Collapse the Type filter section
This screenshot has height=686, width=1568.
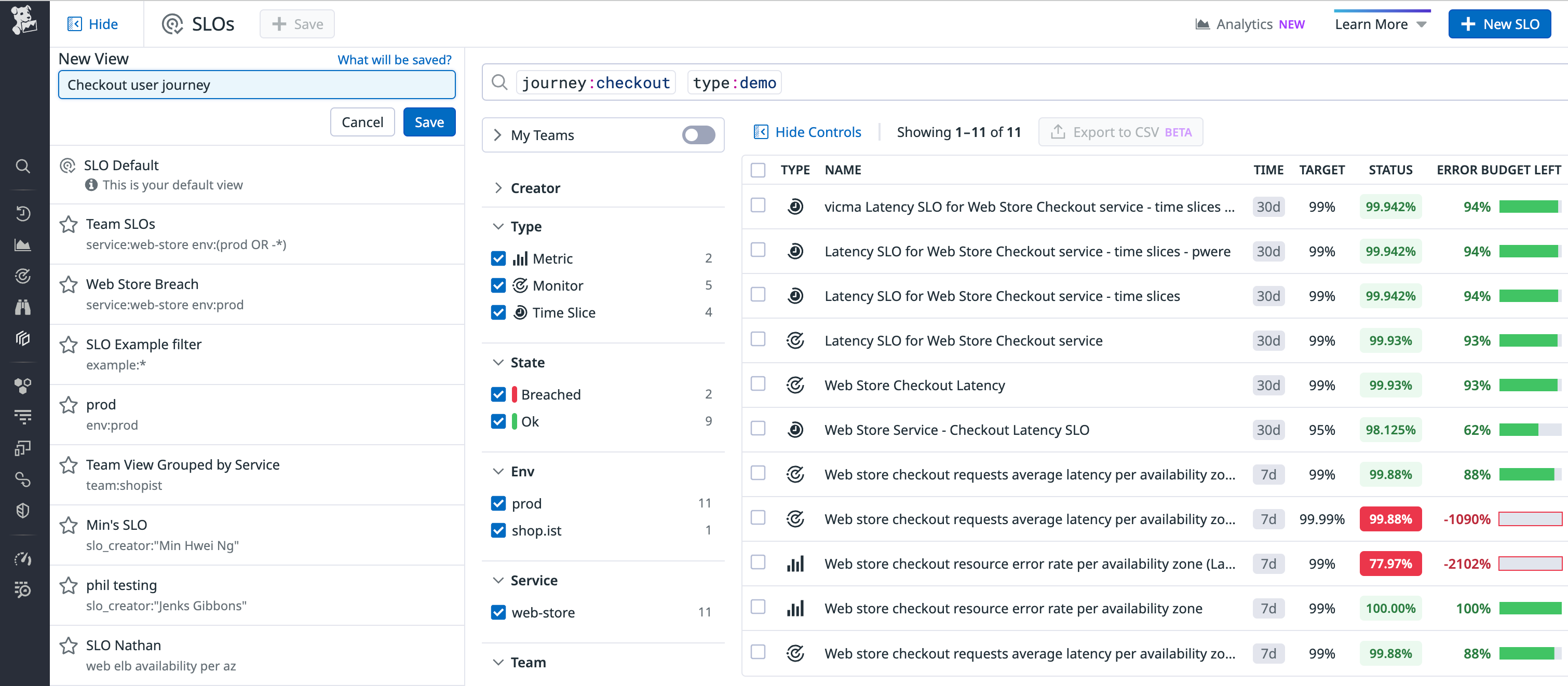[x=498, y=226]
